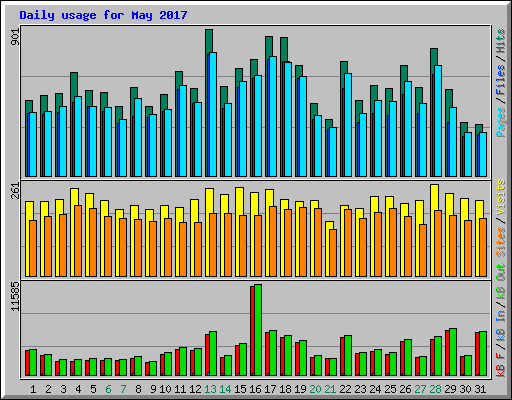Screen dimensions: 512x400
Task: Click day 2 label on the x-axis
Action: click(x=48, y=389)
